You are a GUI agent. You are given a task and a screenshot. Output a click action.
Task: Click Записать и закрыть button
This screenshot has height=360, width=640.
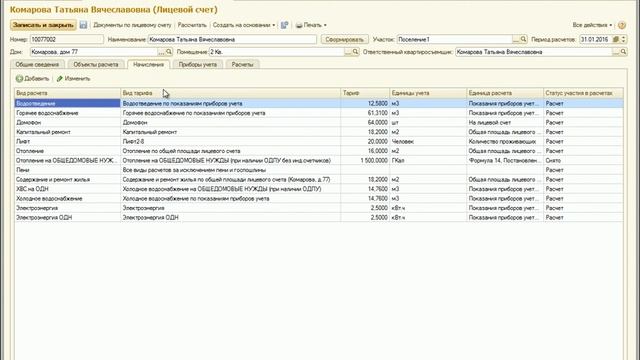43,25
